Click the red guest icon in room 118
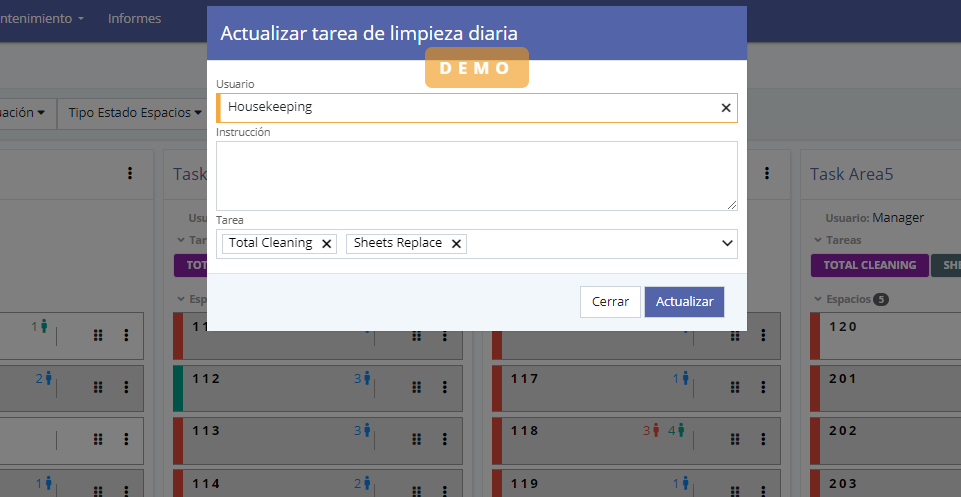 [656, 431]
